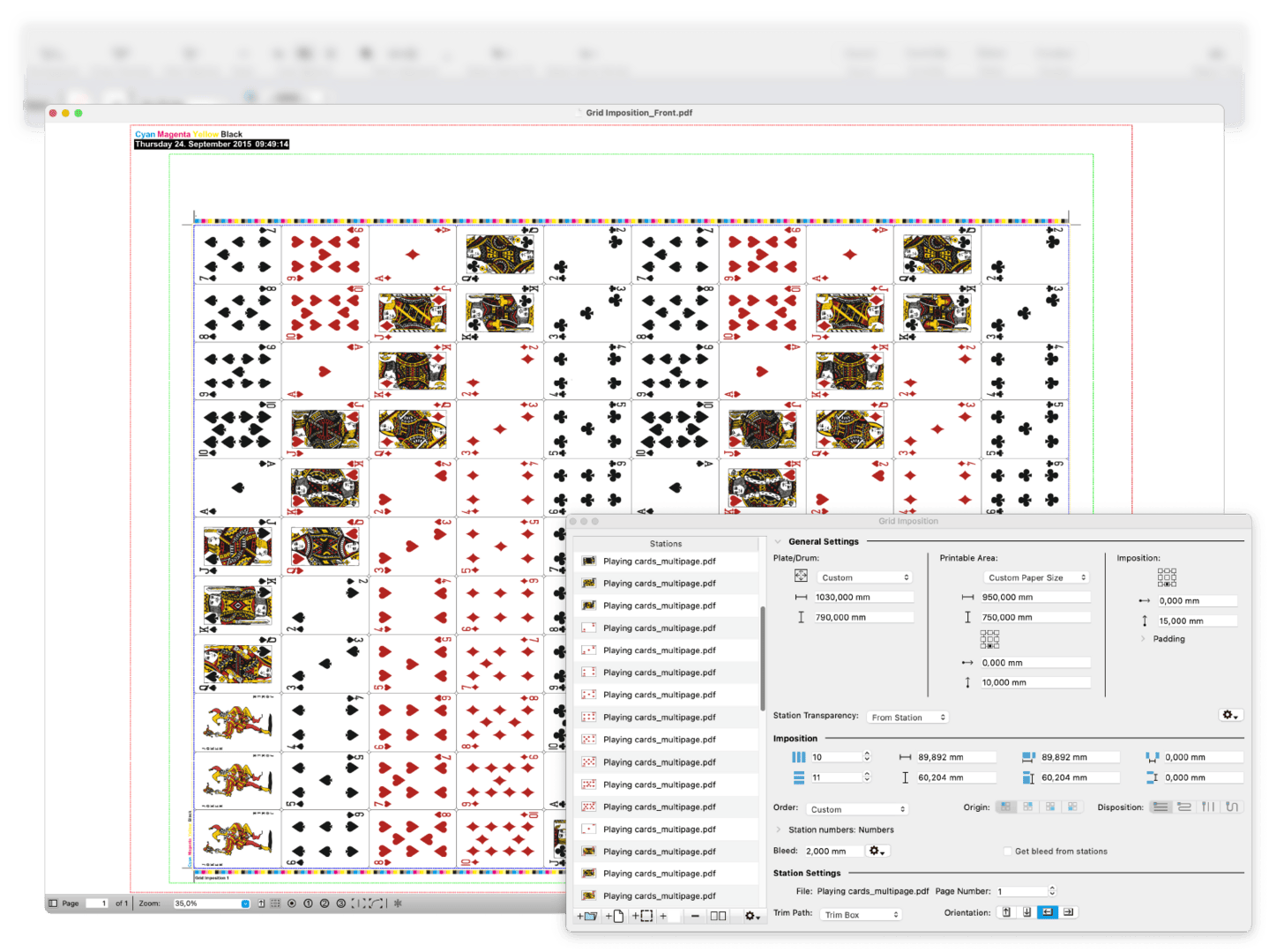Select top-right Origin button
Screen dimensions: 1269x952
(x=1028, y=807)
